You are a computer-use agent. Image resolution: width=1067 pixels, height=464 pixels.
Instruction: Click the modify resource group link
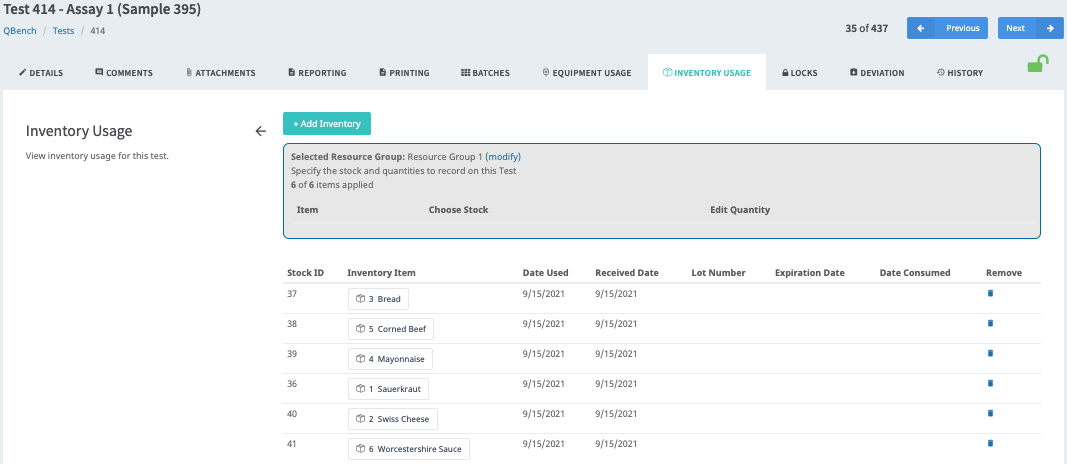pyautogui.click(x=503, y=157)
